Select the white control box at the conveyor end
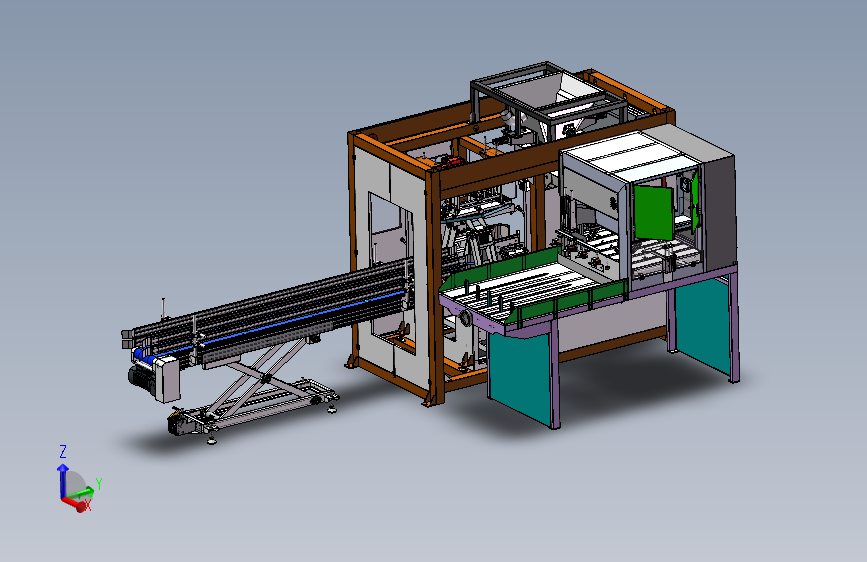The image size is (867, 562). click(168, 378)
